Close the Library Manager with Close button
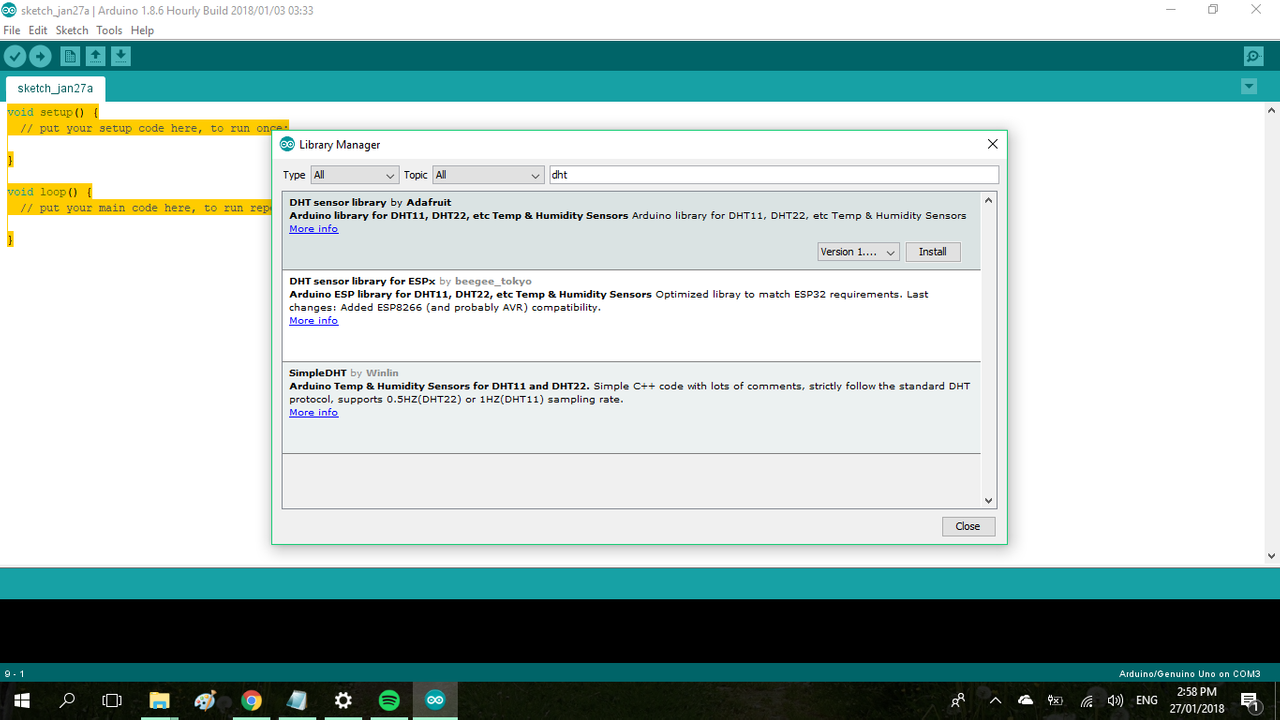Viewport: 1280px width, 720px height. pyautogui.click(x=968, y=526)
